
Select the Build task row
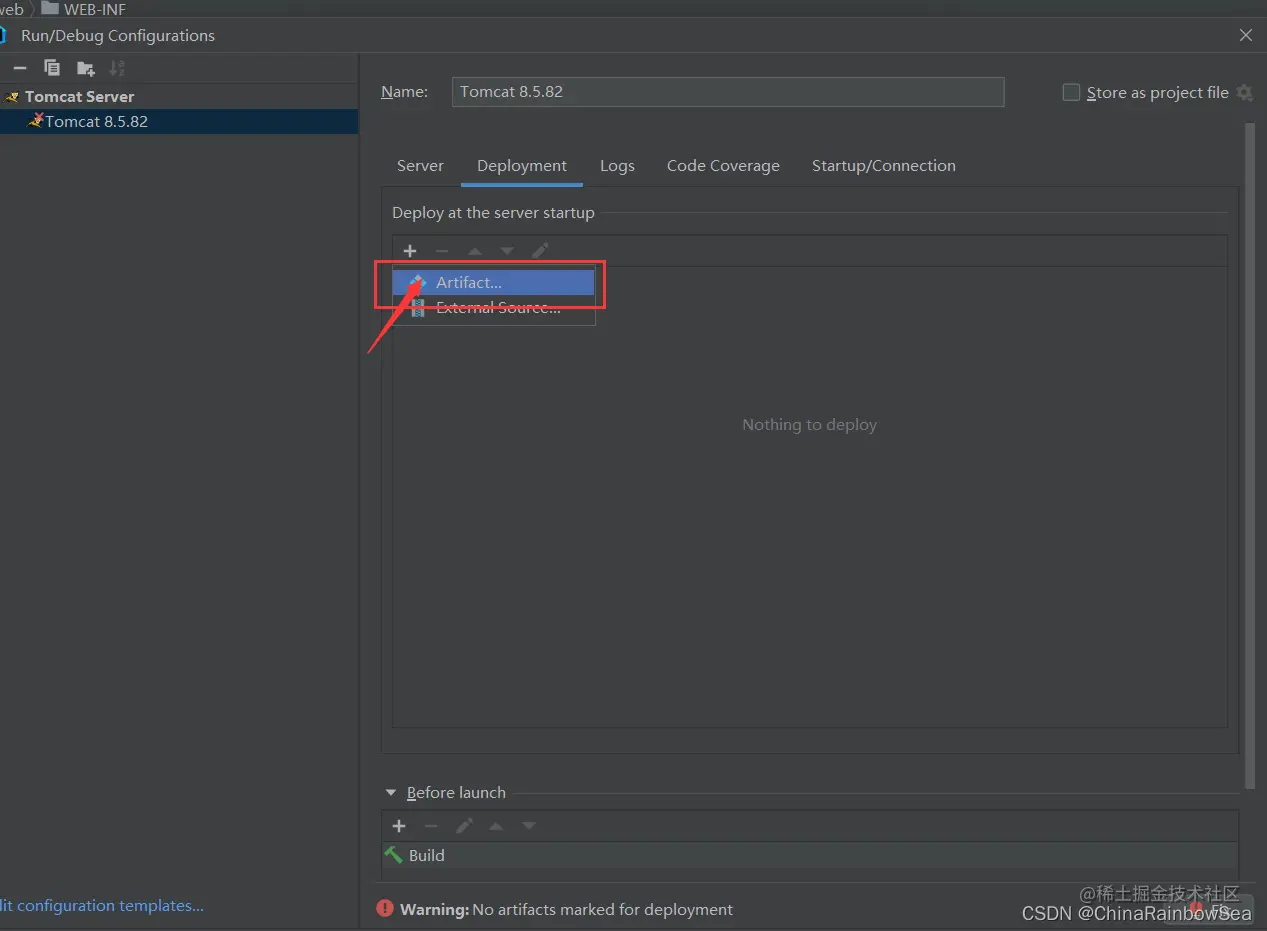(809, 856)
